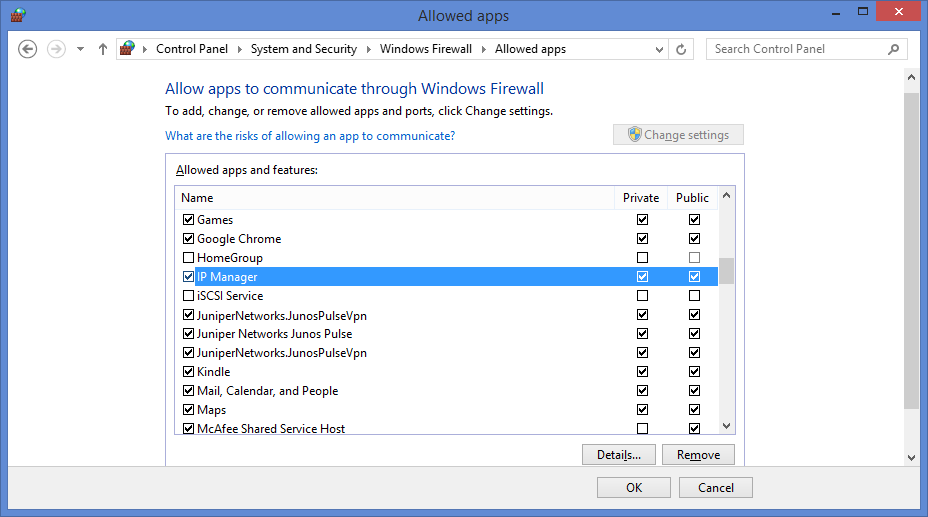Open the address bar history dropdown
The height and width of the screenshot is (517, 928).
click(659, 50)
